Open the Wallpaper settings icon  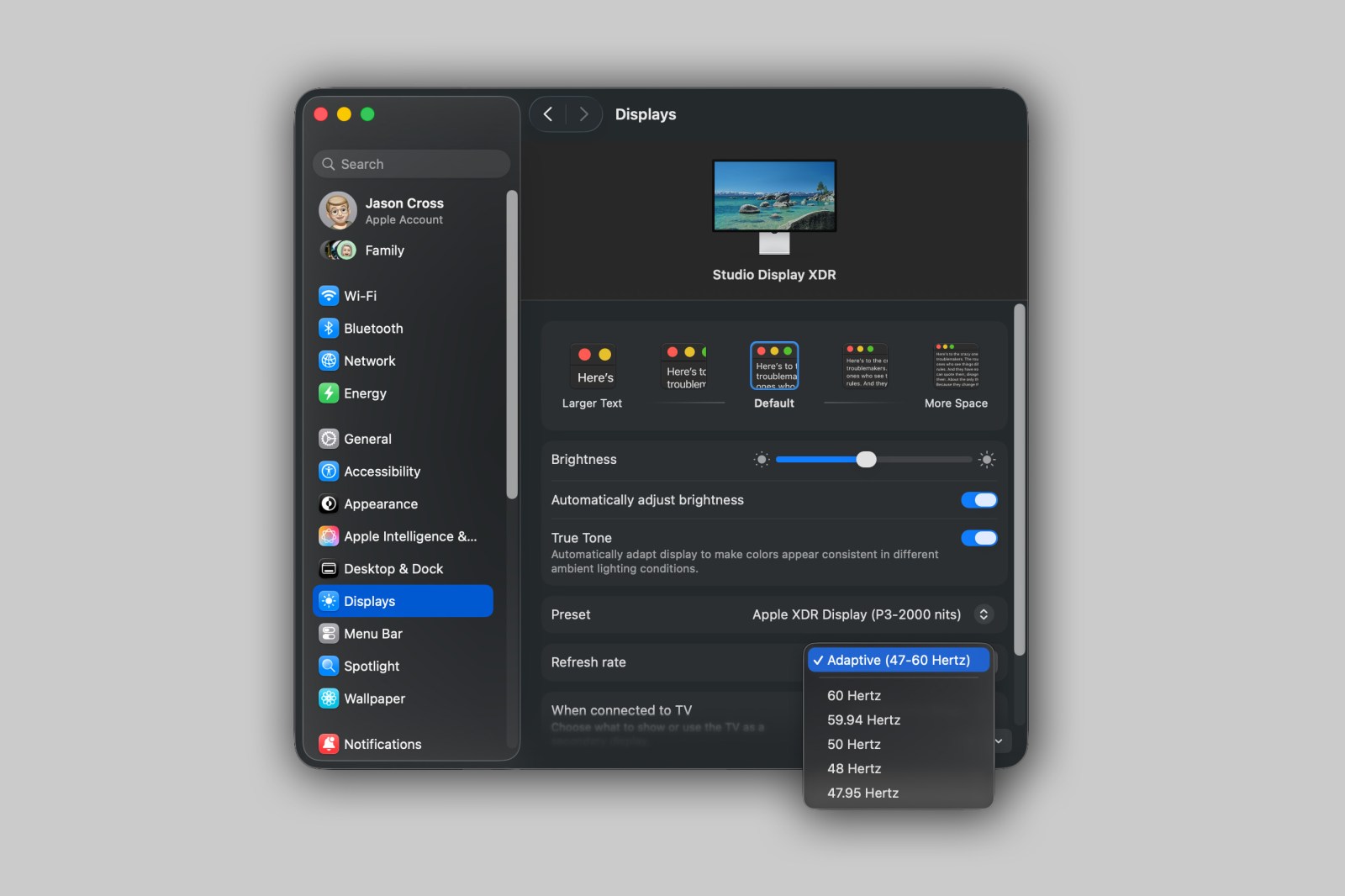click(329, 698)
